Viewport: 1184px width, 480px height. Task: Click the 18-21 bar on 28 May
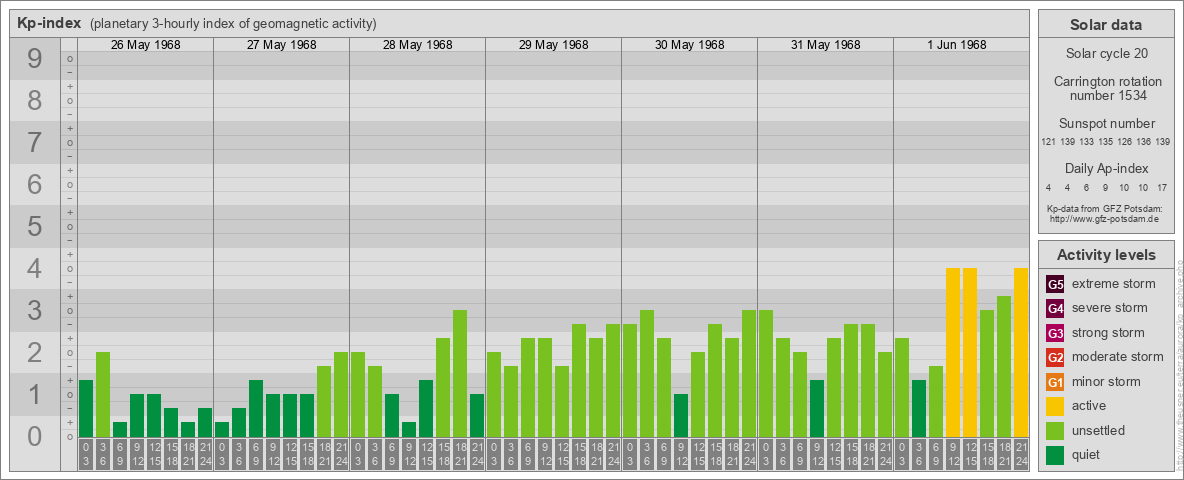[460, 374]
